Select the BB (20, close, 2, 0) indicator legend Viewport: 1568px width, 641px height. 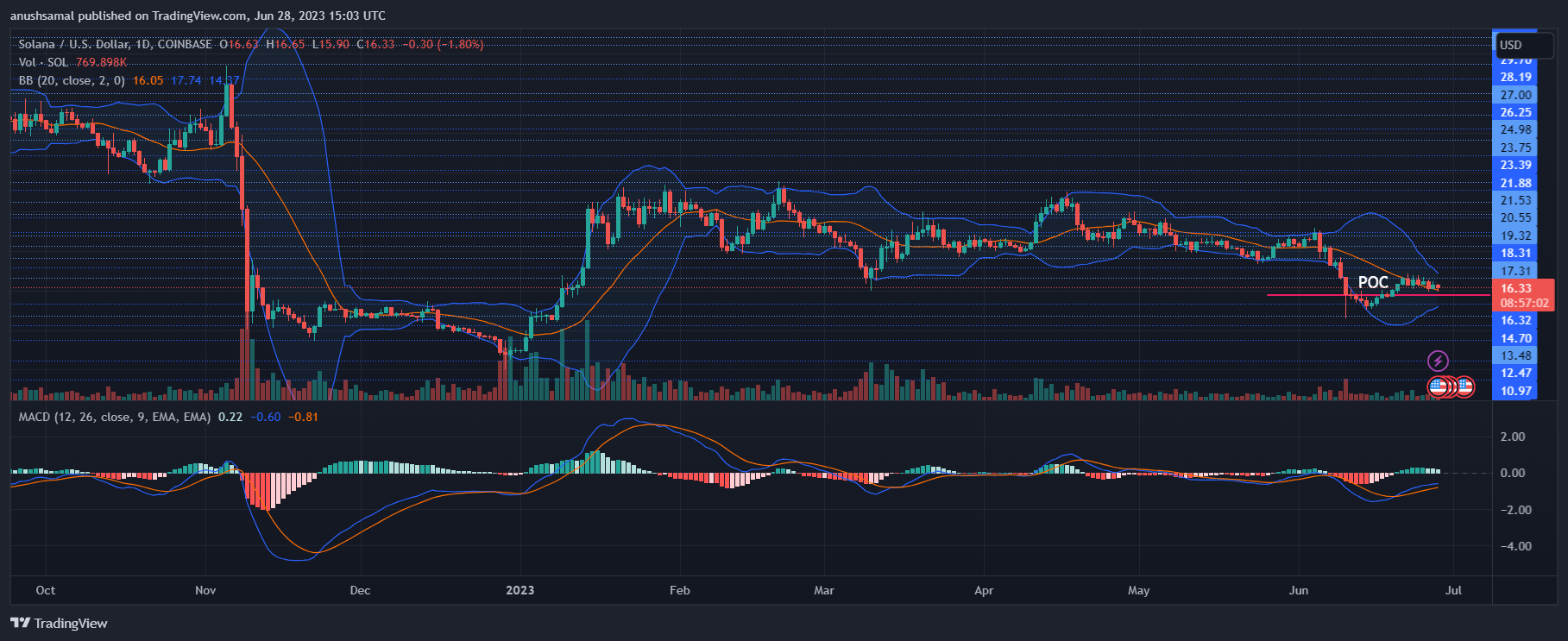[x=72, y=80]
